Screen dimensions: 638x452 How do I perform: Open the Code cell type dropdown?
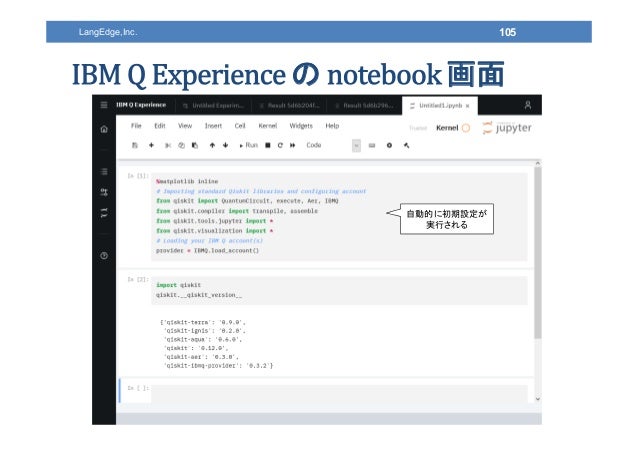pyautogui.click(x=333, y=145)
